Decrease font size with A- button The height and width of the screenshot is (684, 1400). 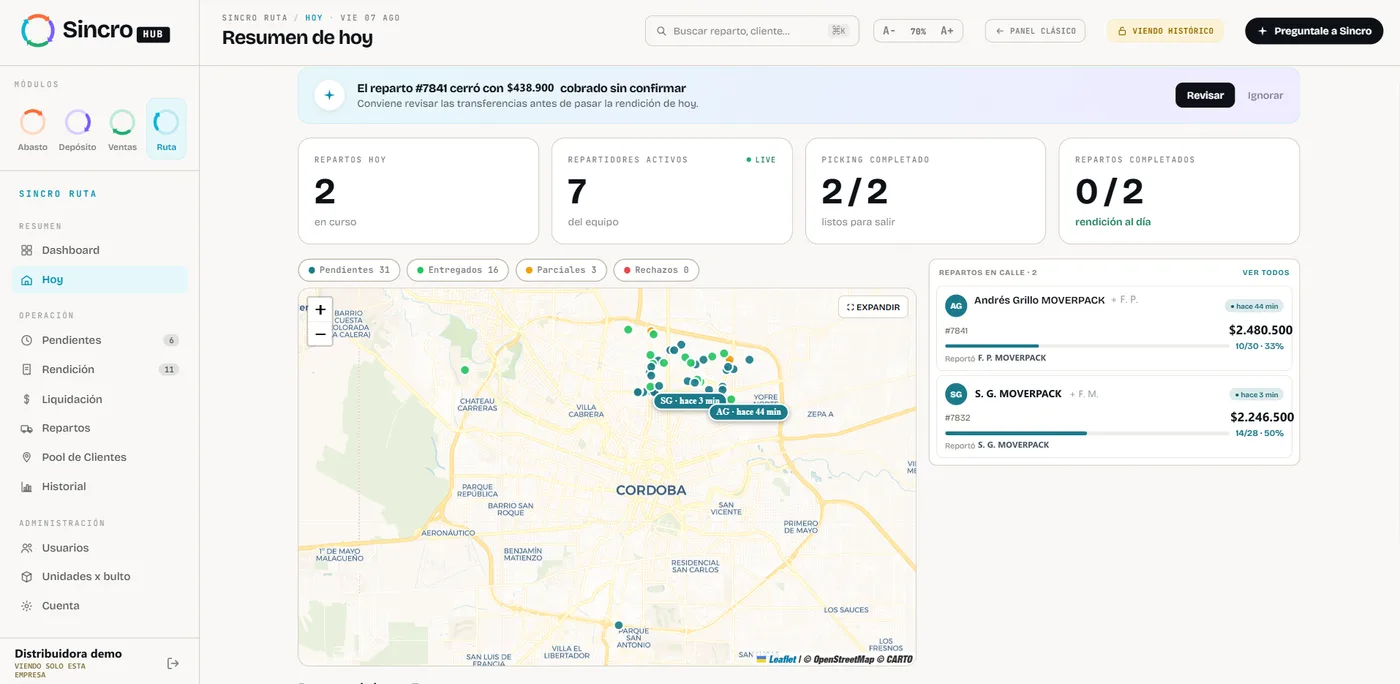tap(889, 31)
